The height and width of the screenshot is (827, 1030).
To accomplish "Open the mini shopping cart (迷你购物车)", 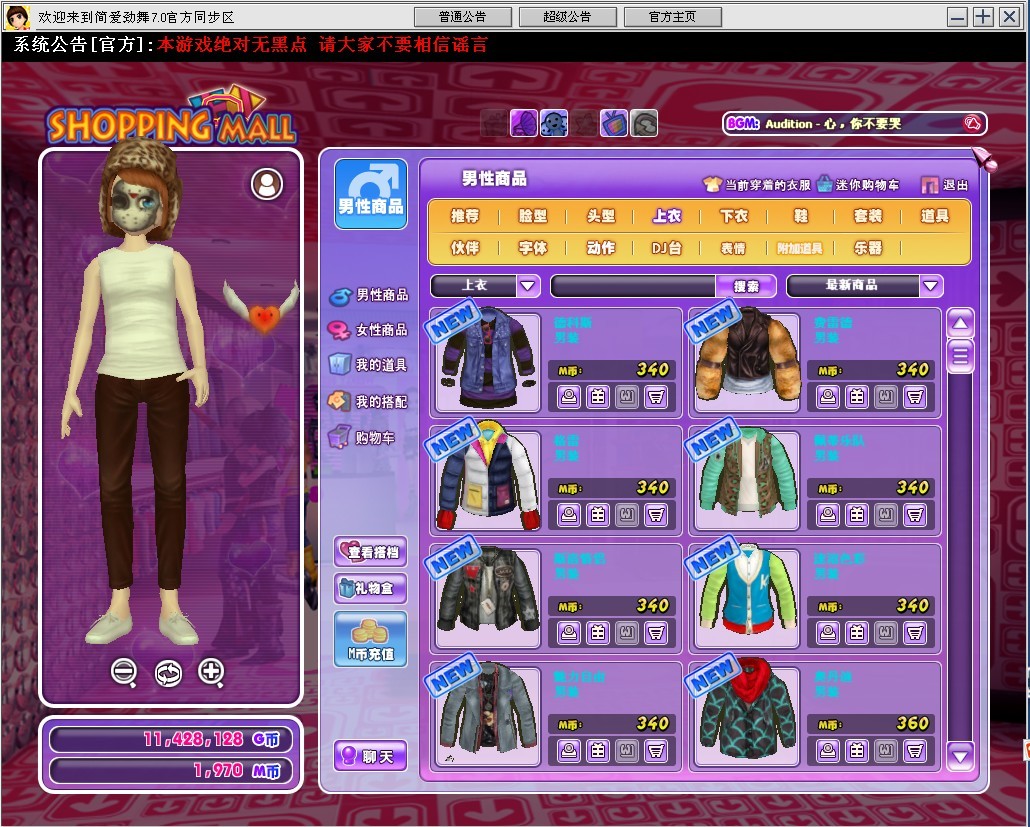I will coord(858,184).
